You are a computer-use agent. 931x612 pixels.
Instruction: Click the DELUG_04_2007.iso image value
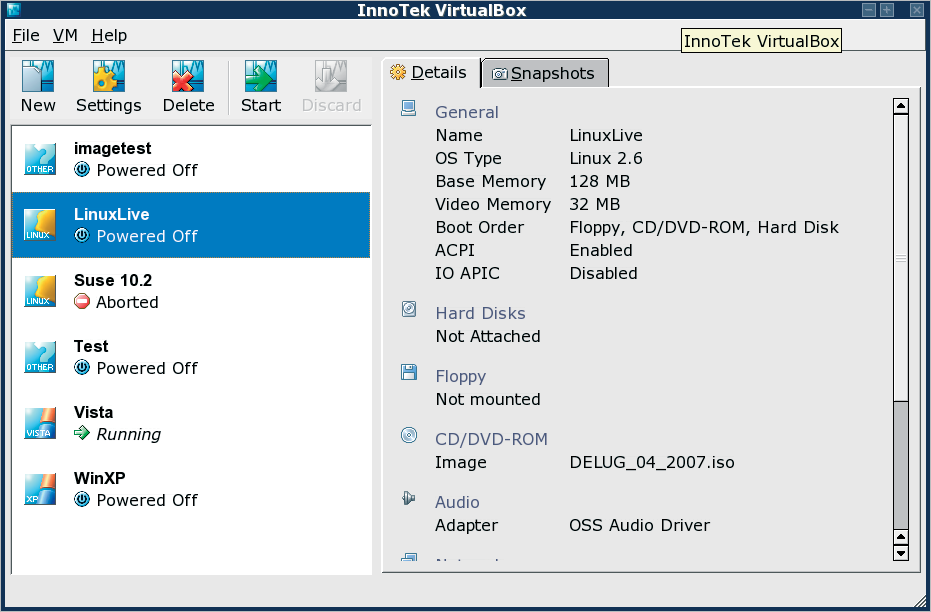[x=652, y=462]
